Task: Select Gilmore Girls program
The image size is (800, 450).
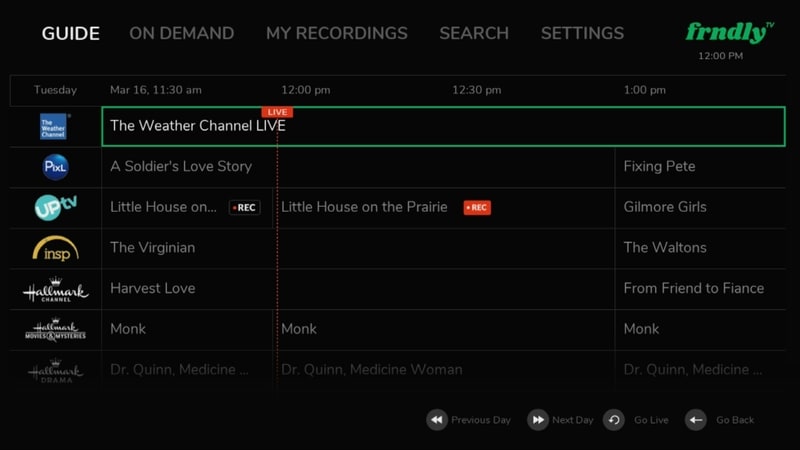Action: (701, 207)
